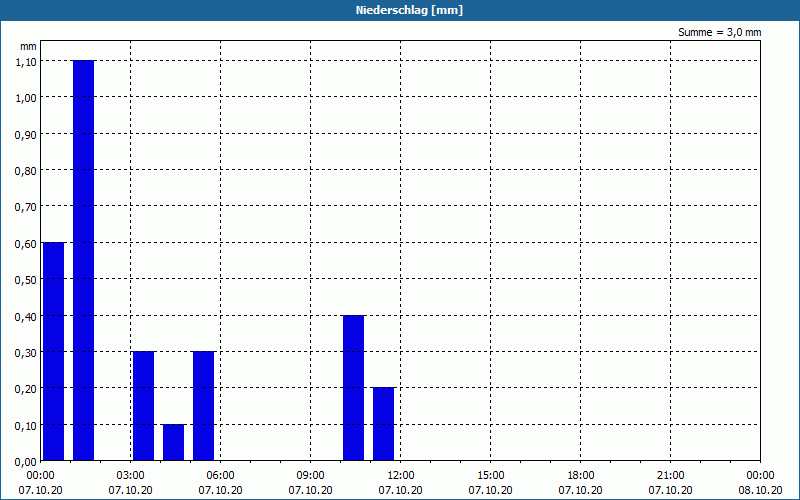Click the 0,80 y-axis value
This screenshot has width=800, height=500.
tap(26, 171)
